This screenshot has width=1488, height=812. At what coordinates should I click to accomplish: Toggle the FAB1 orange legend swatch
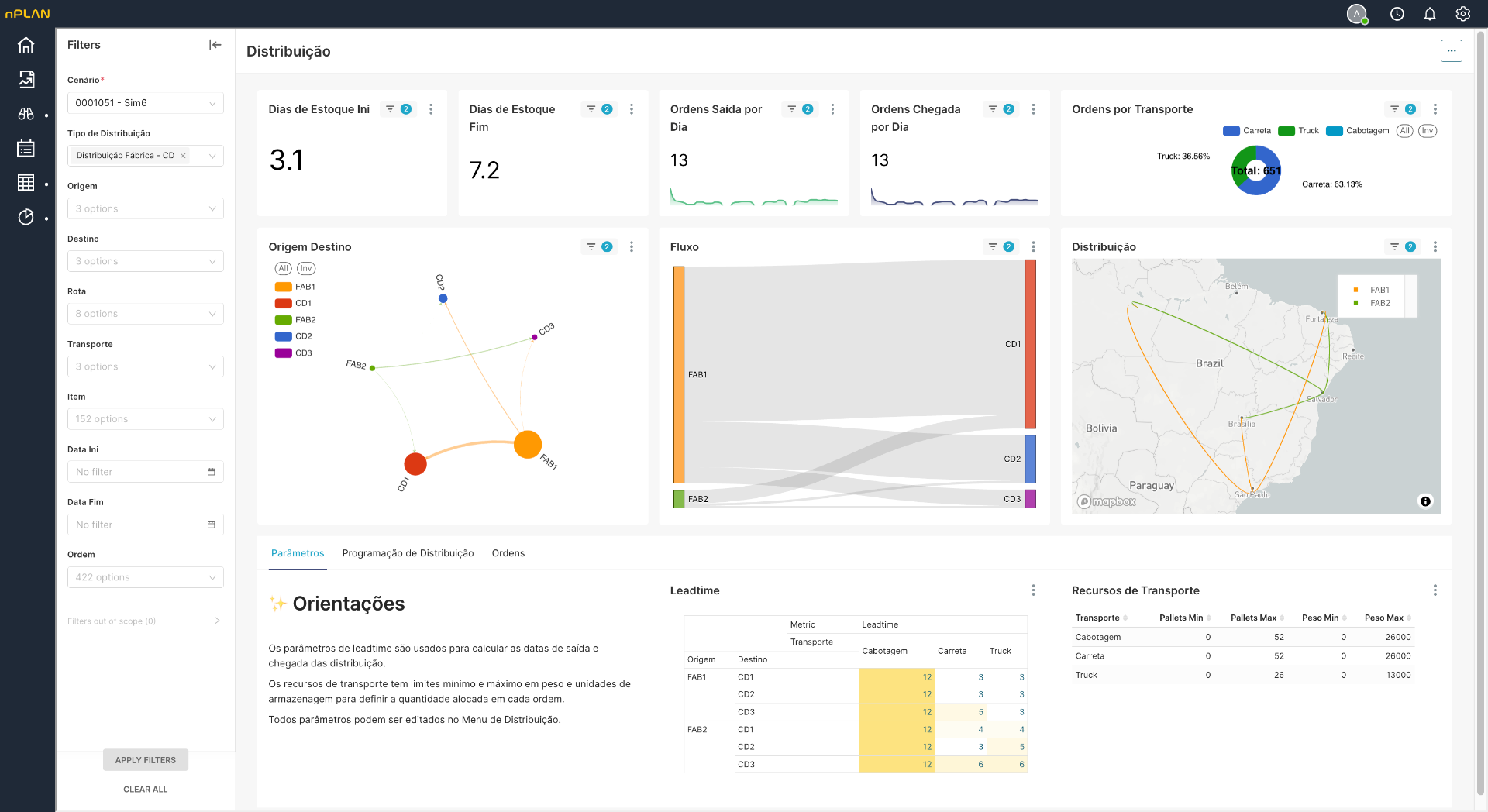tap(284, 287)
